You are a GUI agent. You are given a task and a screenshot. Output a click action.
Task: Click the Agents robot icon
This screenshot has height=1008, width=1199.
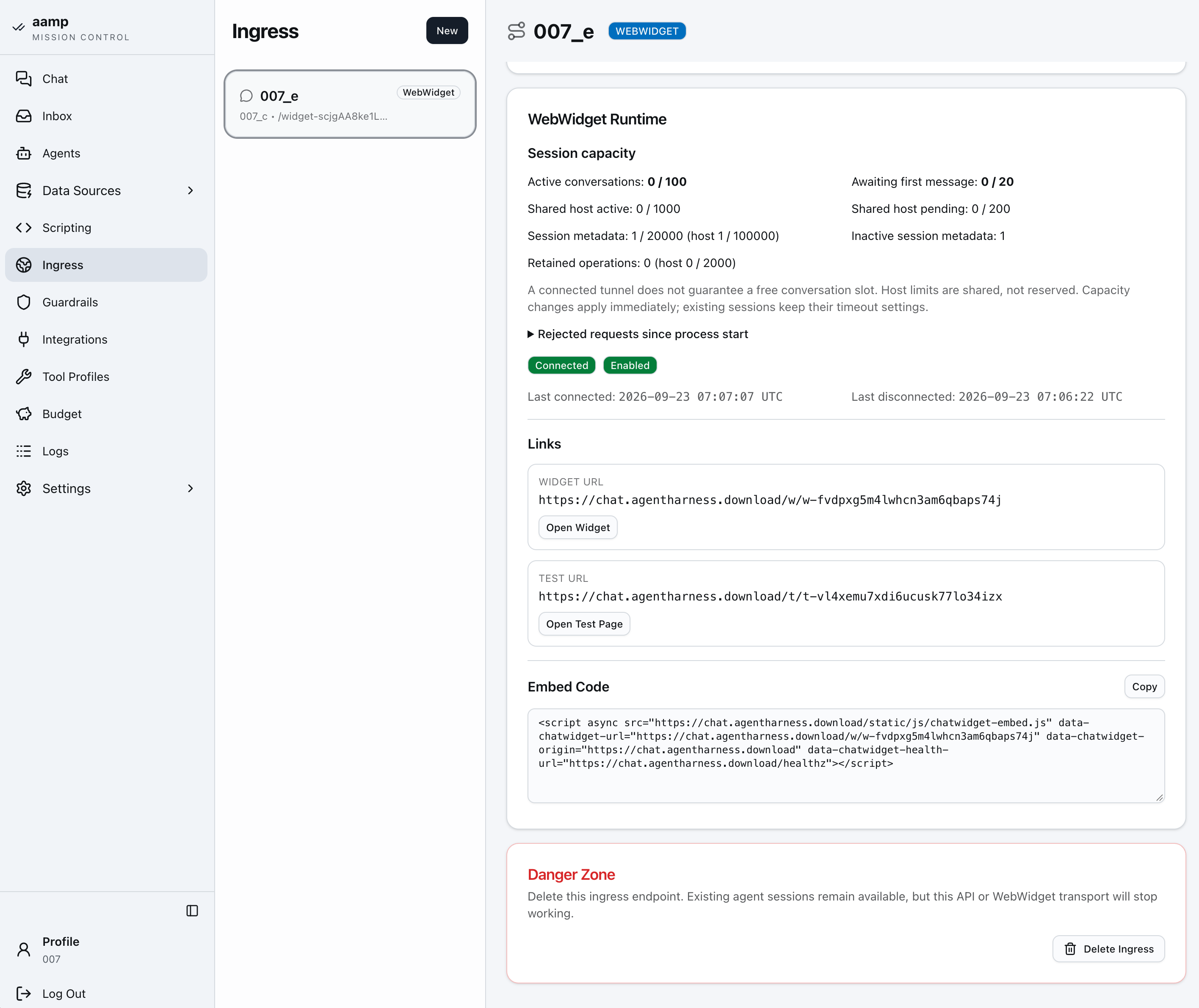coord(23,153)
